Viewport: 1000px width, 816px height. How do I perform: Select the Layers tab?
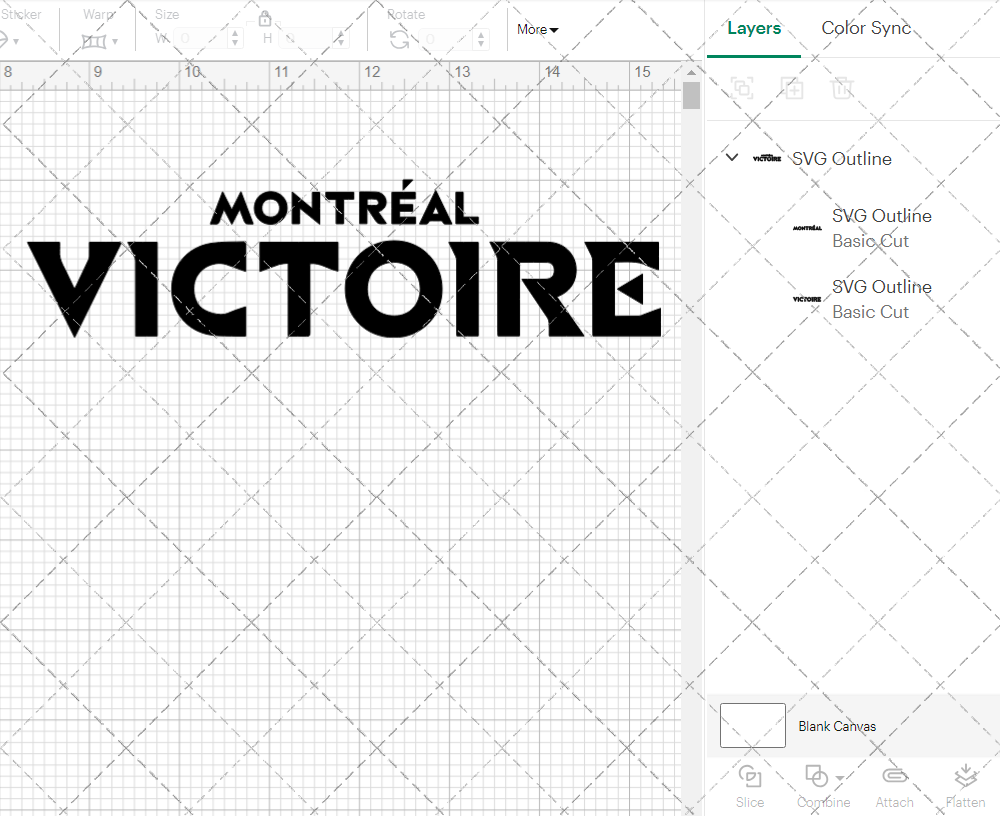pyautogui.click(x=754, y=28)
